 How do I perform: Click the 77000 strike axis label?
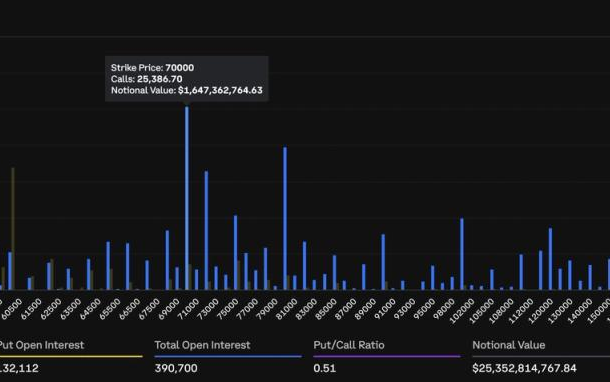[x=247, y=309]
